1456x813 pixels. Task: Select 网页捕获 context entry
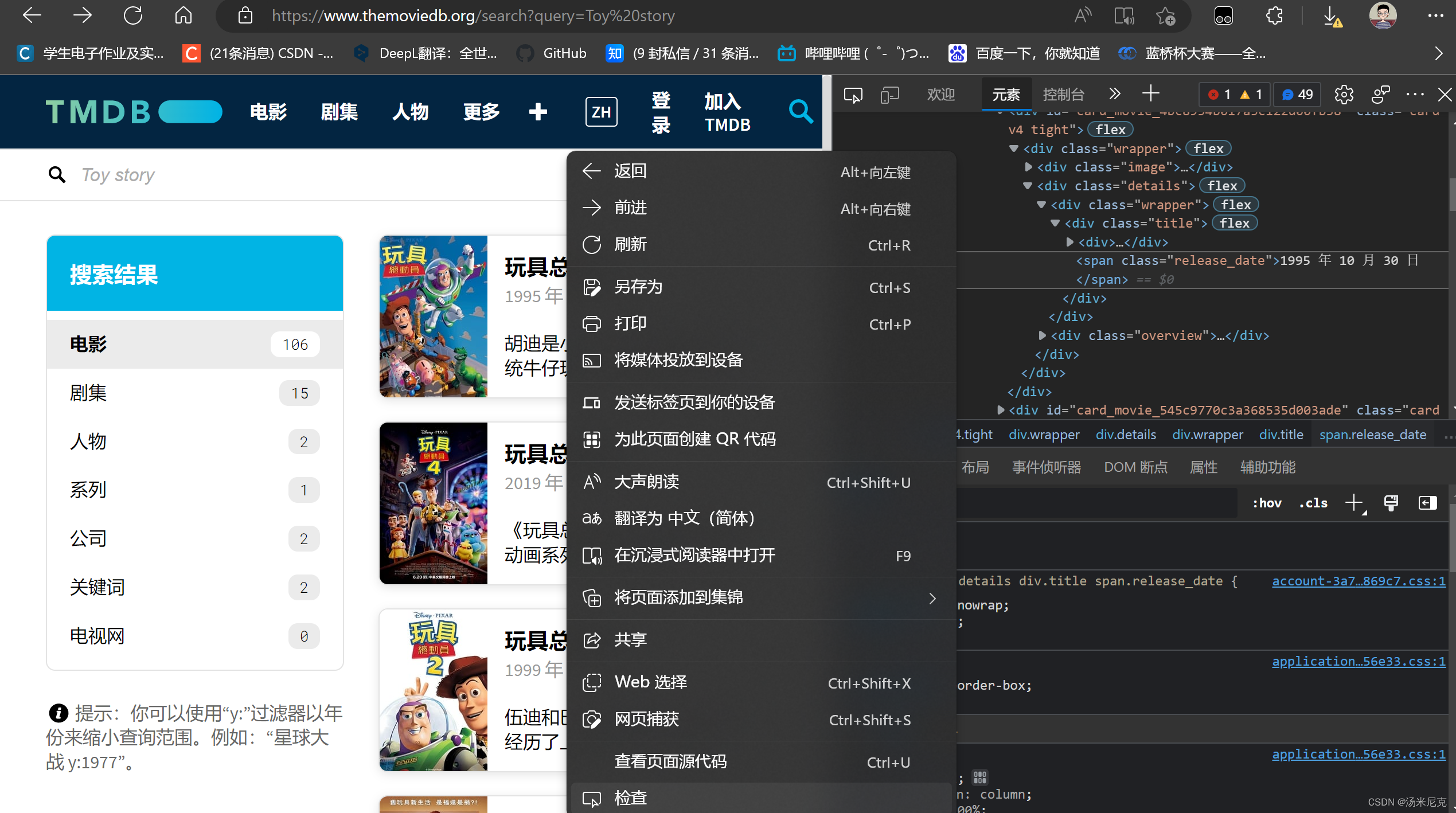click(x=761, y=719)
